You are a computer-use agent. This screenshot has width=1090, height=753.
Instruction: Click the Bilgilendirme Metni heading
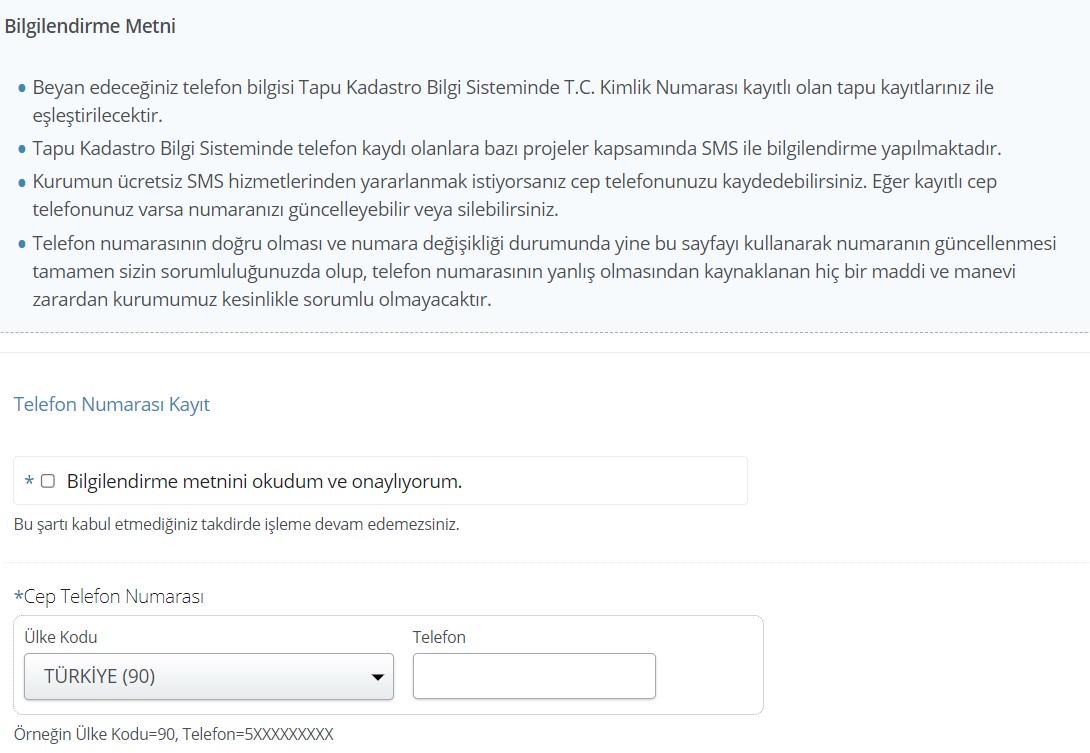90,27
